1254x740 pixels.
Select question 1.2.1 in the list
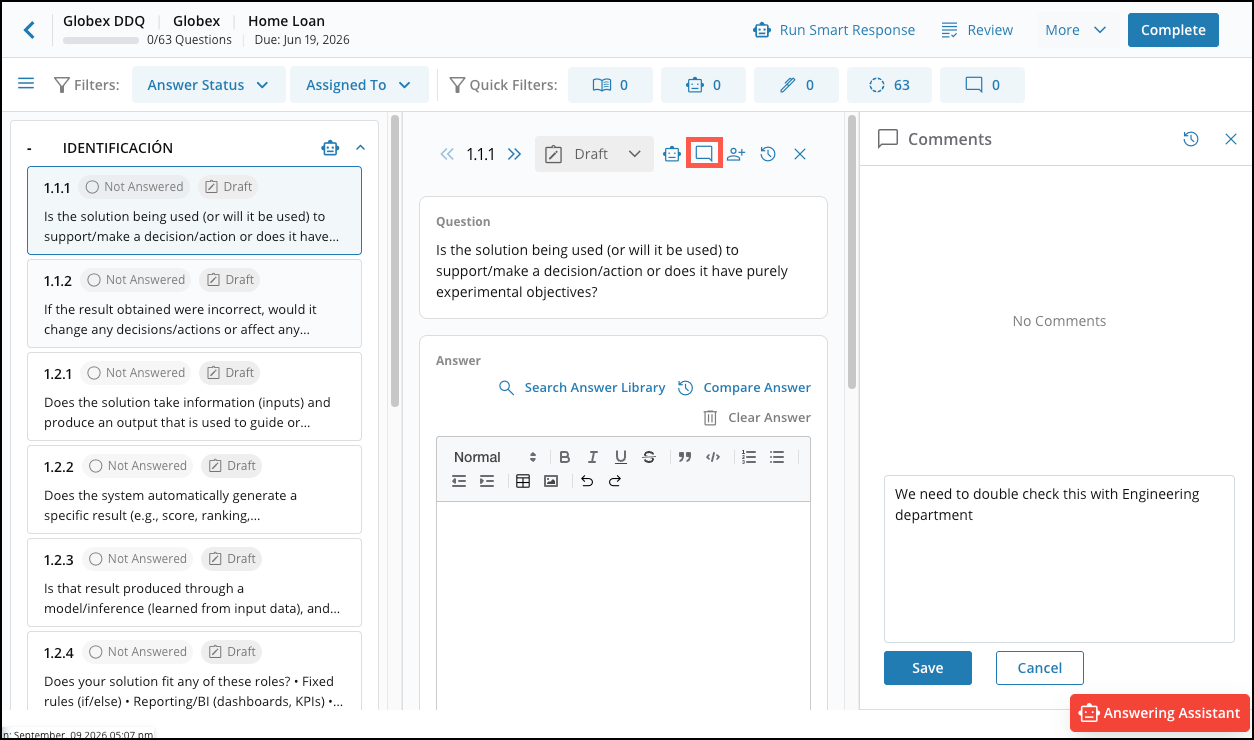[x=194, y=397]
